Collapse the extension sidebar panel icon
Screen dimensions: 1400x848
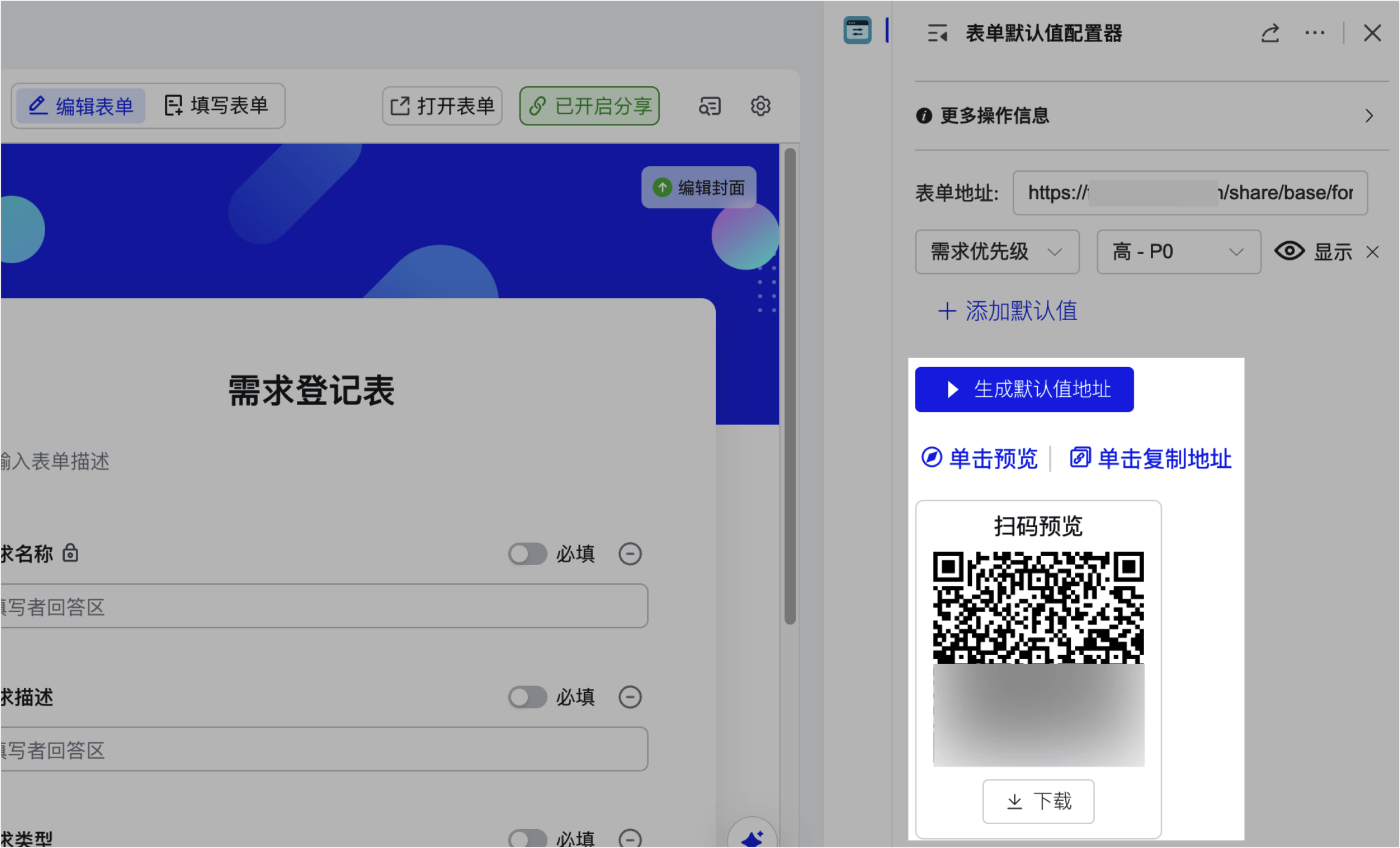(x=937, y=34)
